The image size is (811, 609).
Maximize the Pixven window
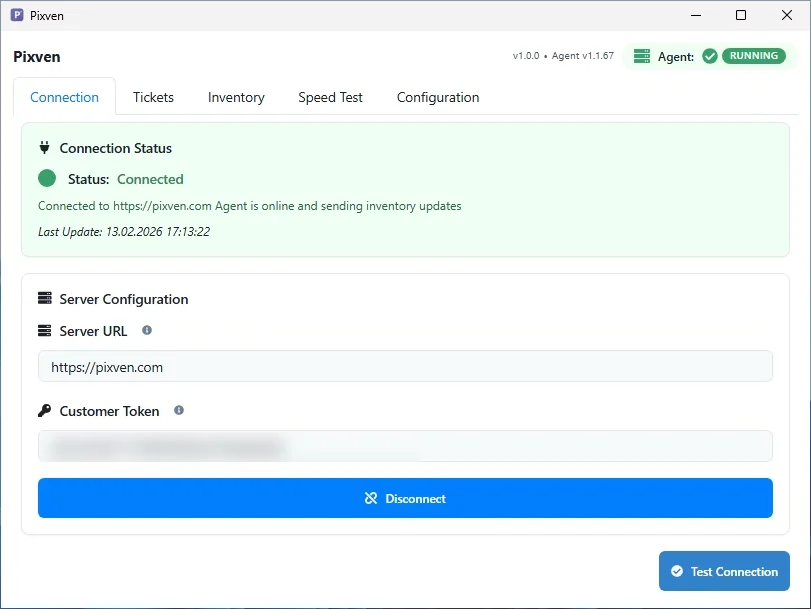pyautogui.click(x=741, y=15)
